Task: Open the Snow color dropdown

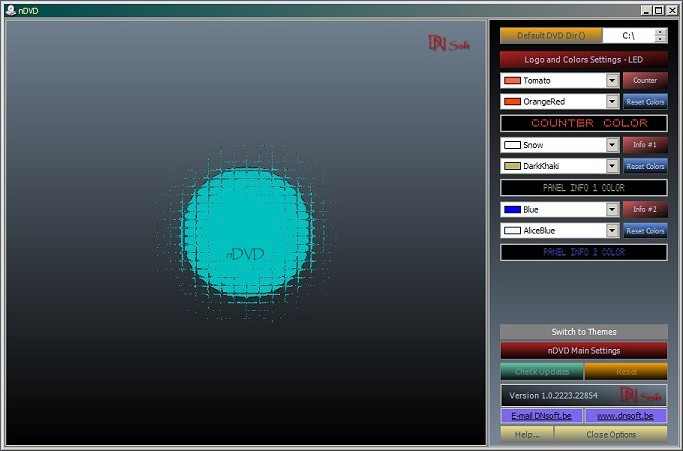Action: coord(612,145)
